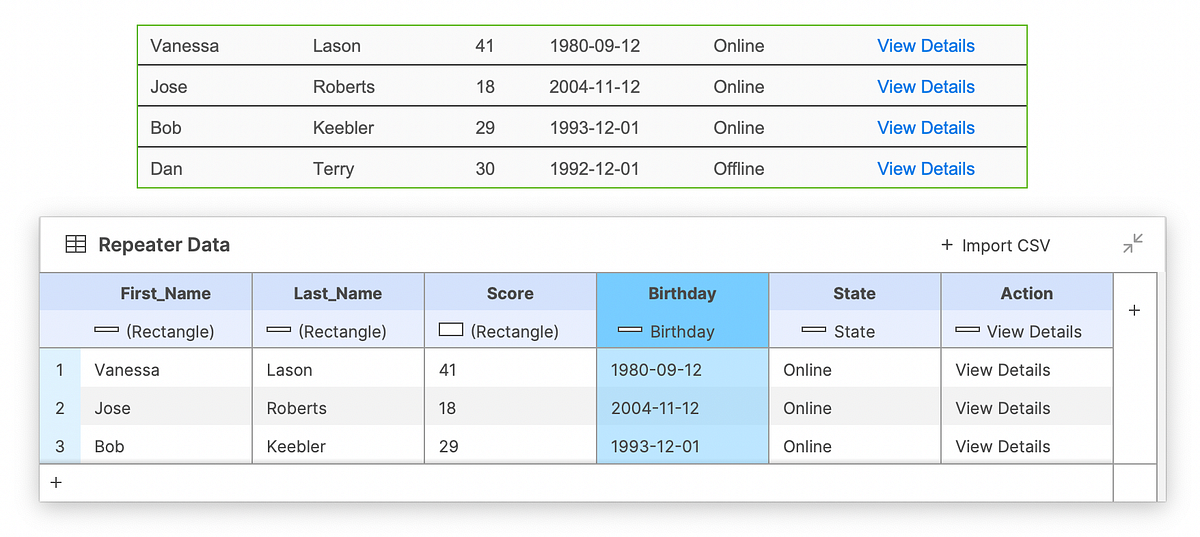Collapse the Repeater Data panel
The image size is (1200, 537).
coord(1133,243)
